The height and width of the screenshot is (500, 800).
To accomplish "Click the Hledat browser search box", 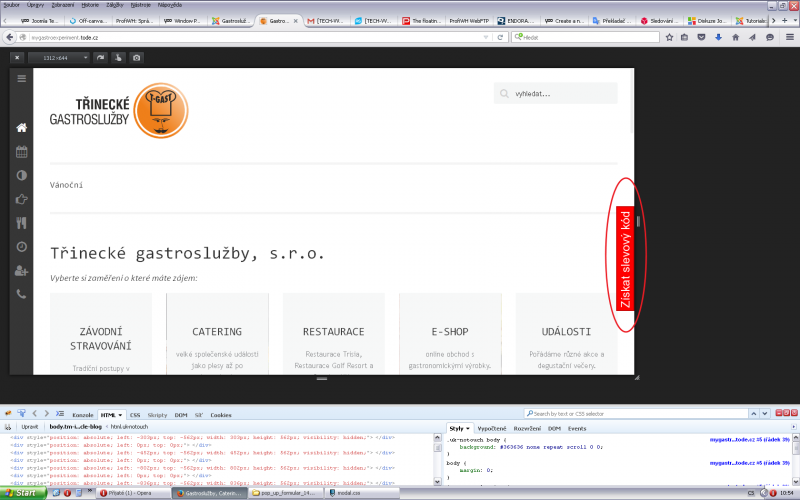I will tap(586, 37).
